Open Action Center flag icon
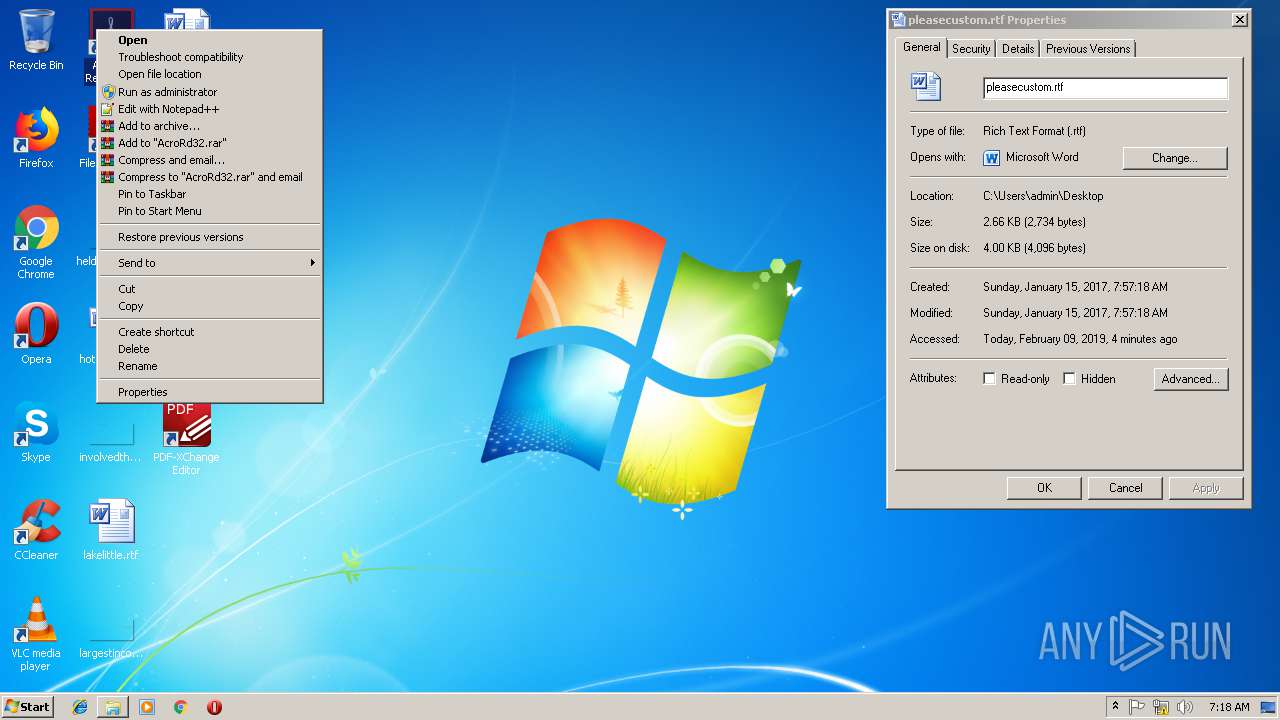Screen dimensions: 1280x720 pyautogui.click(x=1137, y=707)
